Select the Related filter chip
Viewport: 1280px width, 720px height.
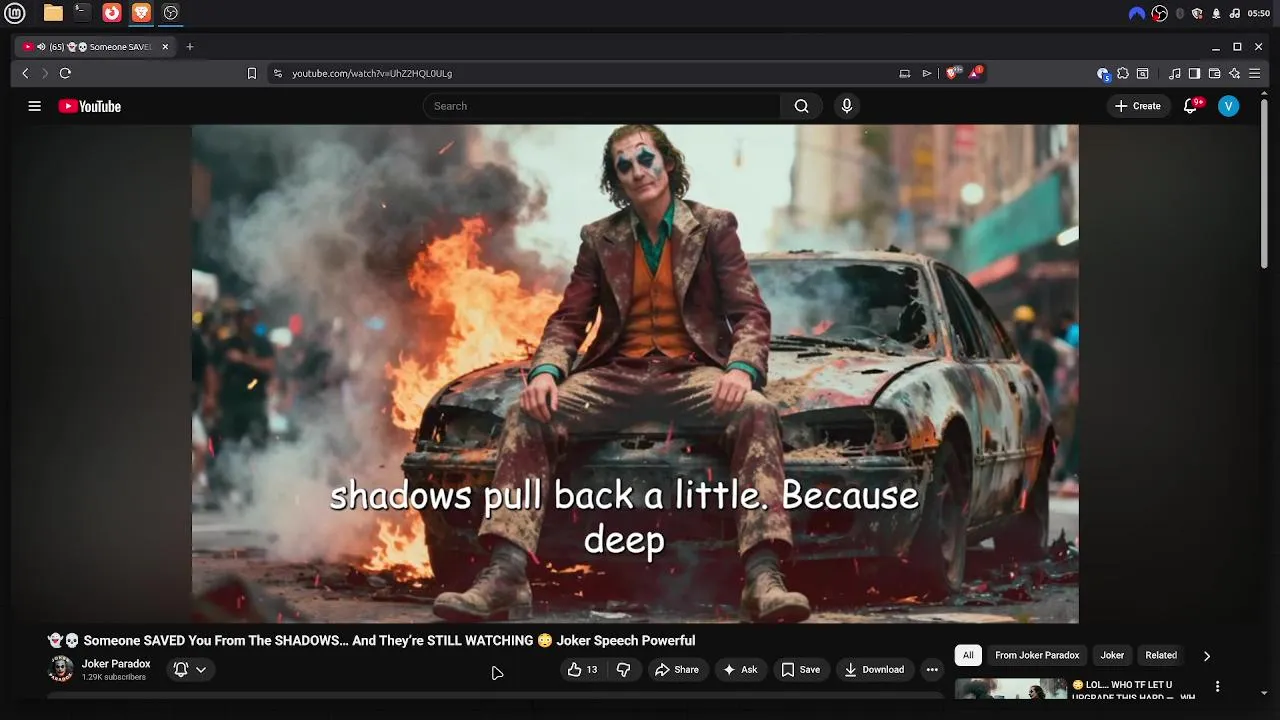[1161, 655]
